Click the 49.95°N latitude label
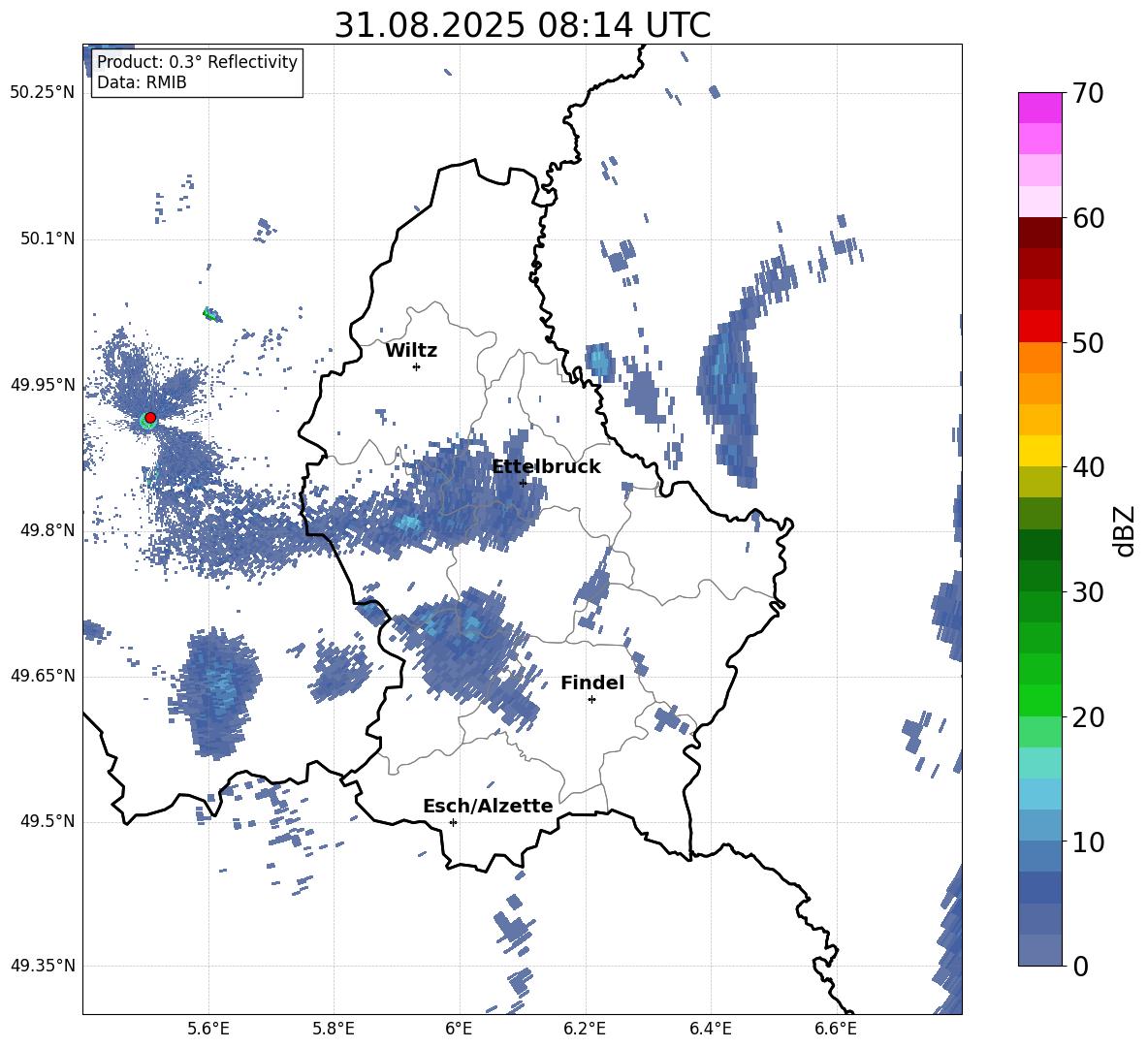This screenshot has height=1048, width=1148. 43,384
